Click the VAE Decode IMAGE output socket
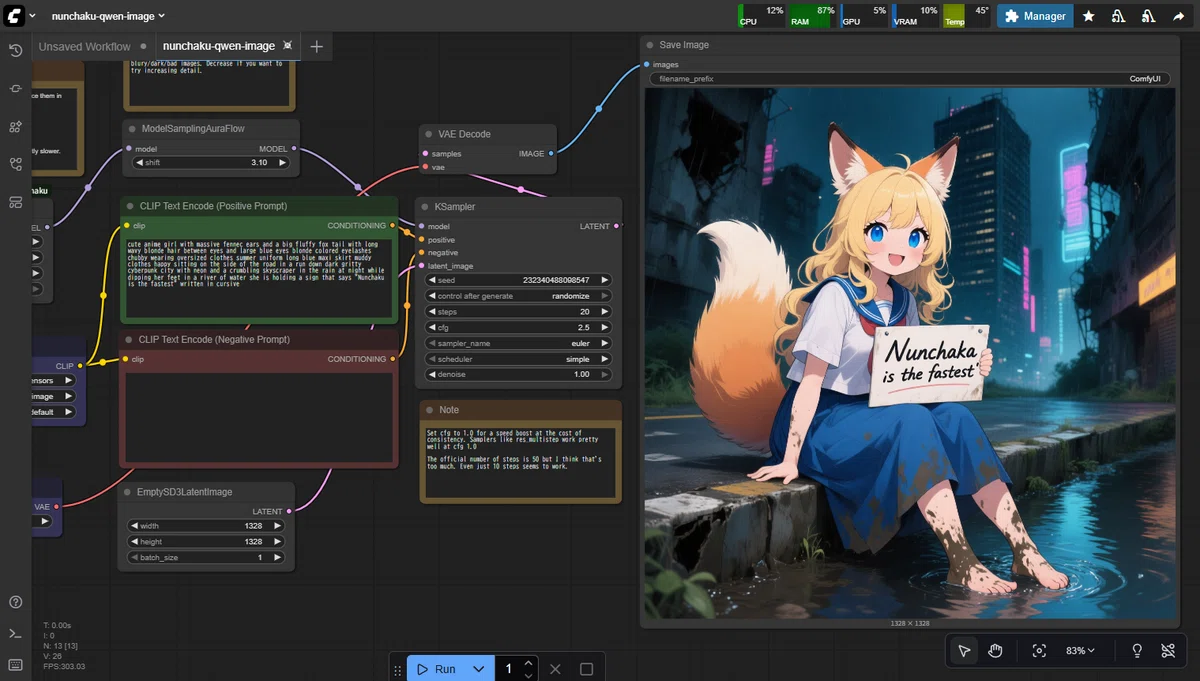This screenshot has width=1200, height=681. point(551,153)
